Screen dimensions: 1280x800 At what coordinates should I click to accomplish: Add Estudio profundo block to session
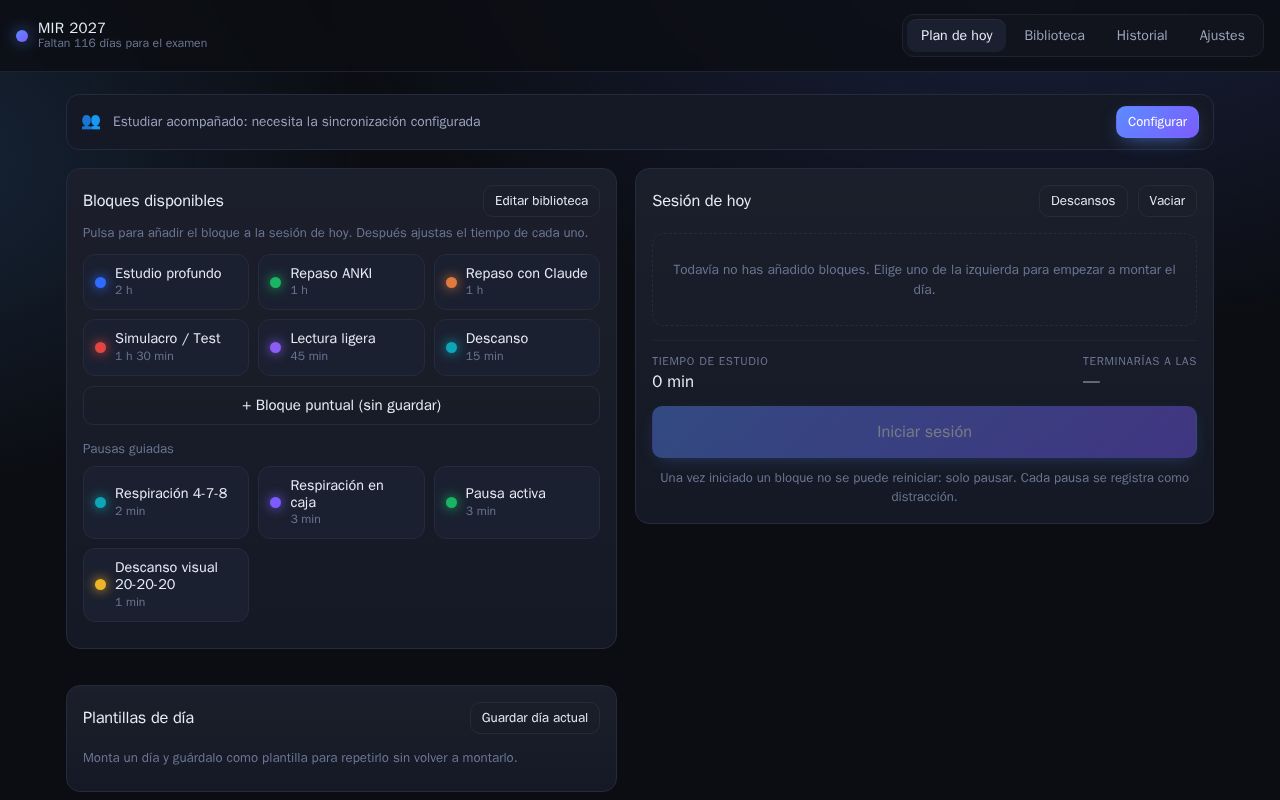coord(166,281)
